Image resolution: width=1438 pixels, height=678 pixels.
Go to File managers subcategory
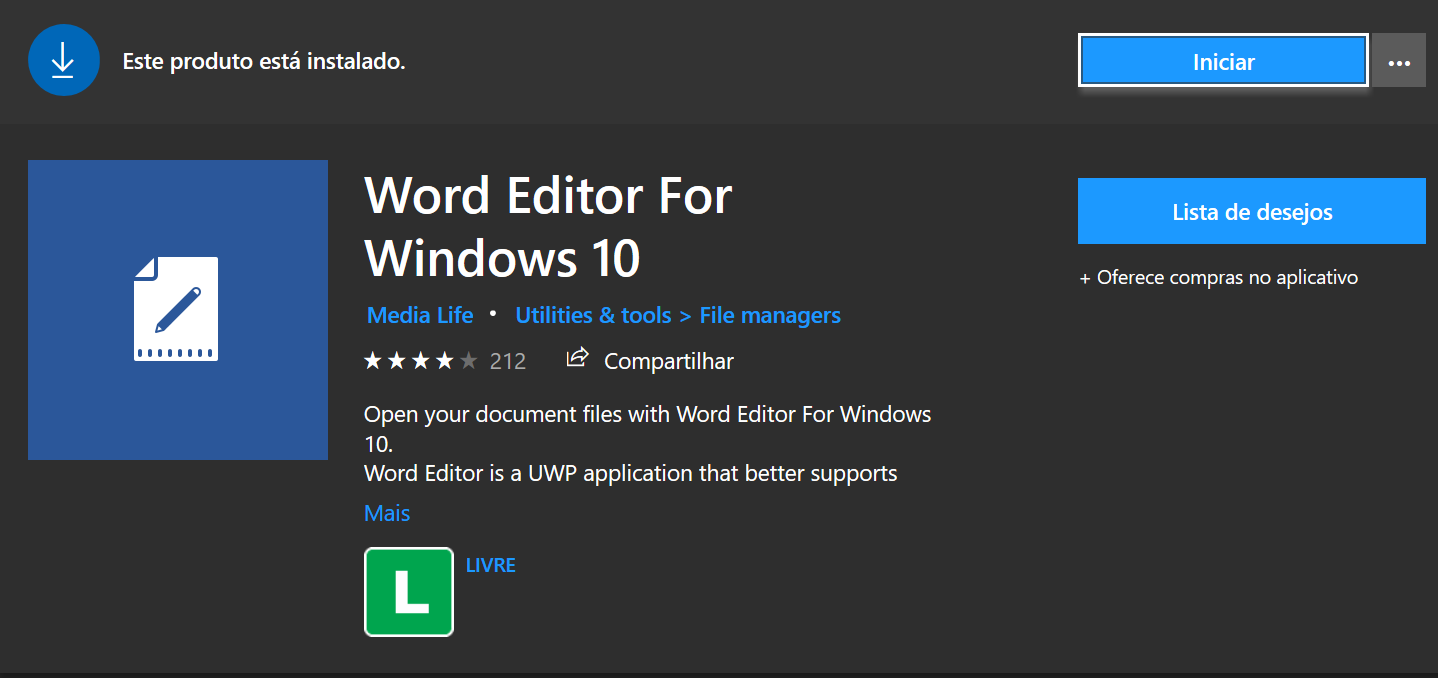(770, 315)
